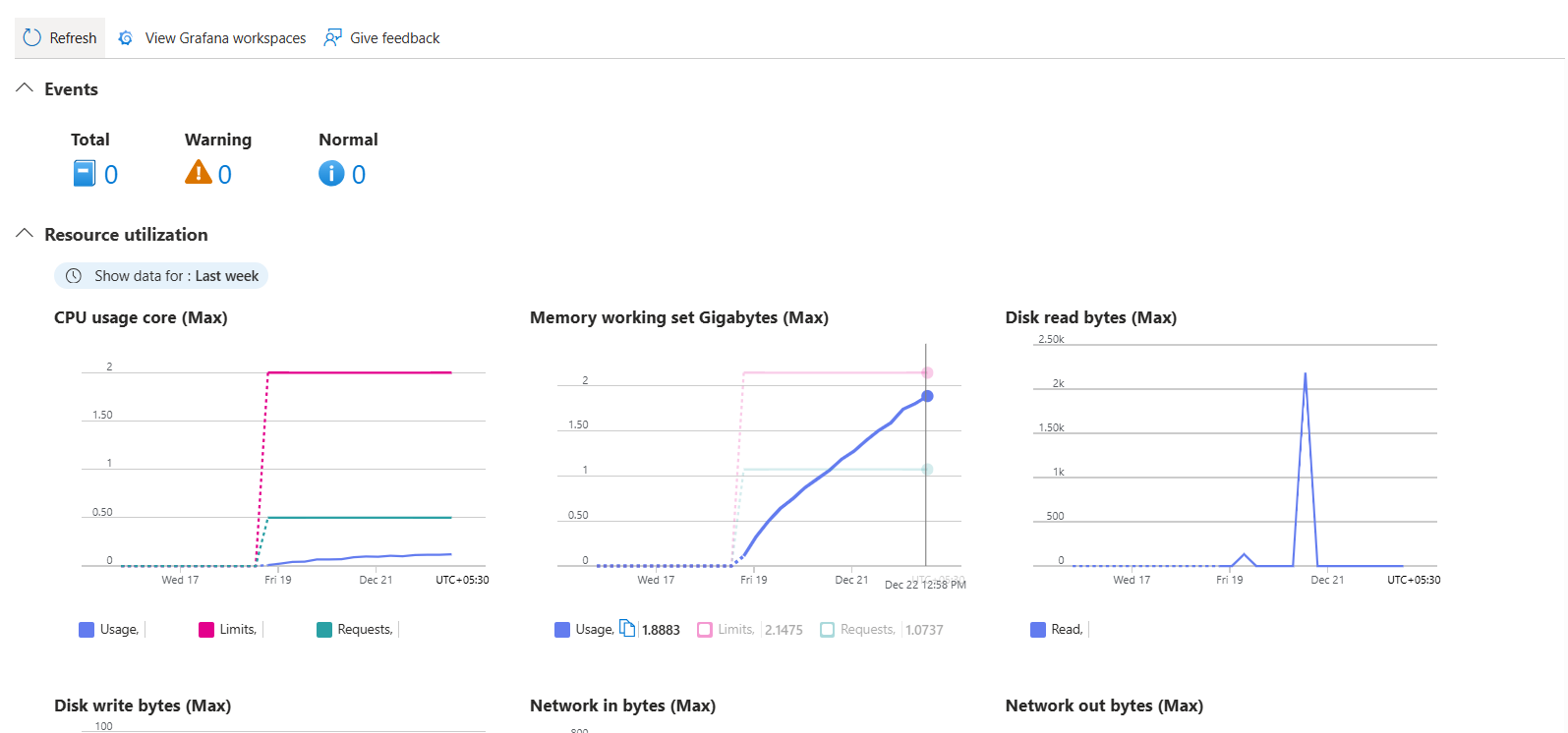Open the Show data for Last week selector
The height and width of the screenshot is (733, 1568).
pyautogui.click(x=161, y=276)
